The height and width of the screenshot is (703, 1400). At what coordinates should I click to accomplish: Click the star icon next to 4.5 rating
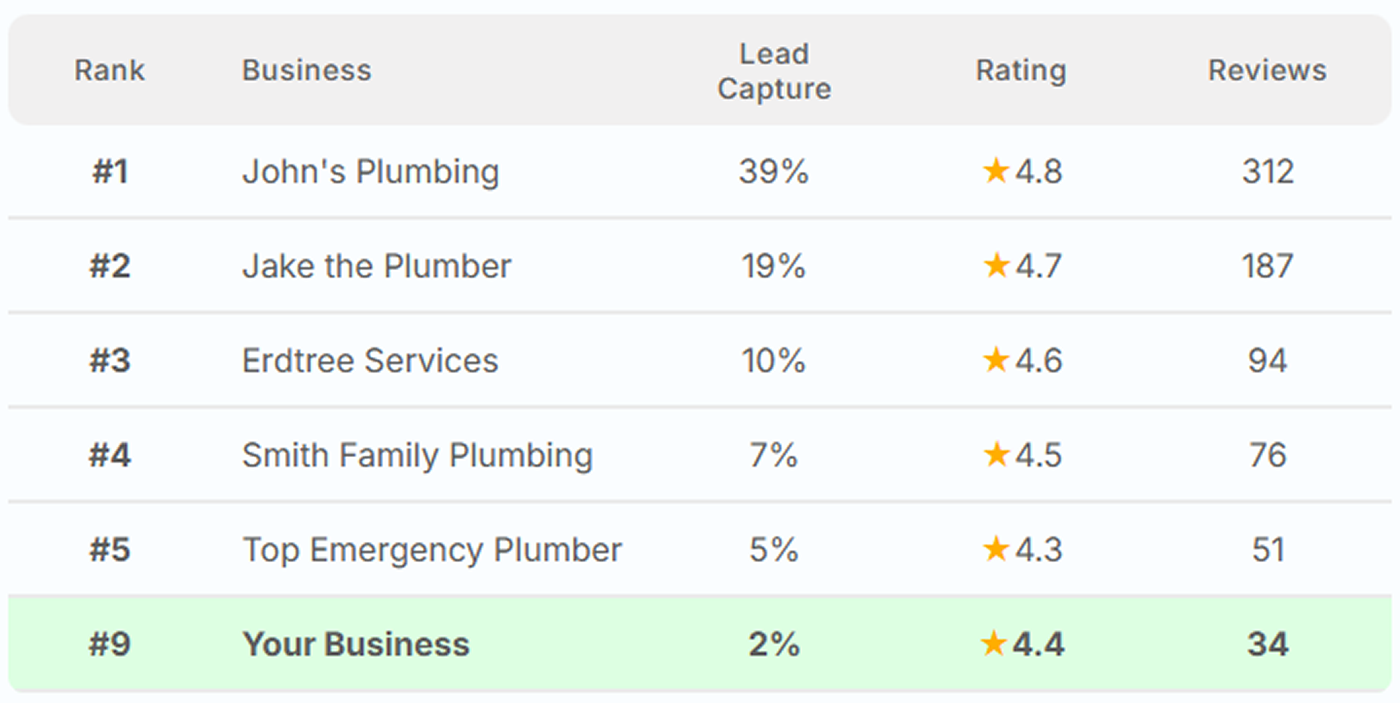pyautogui.click(x=995, y=455)
